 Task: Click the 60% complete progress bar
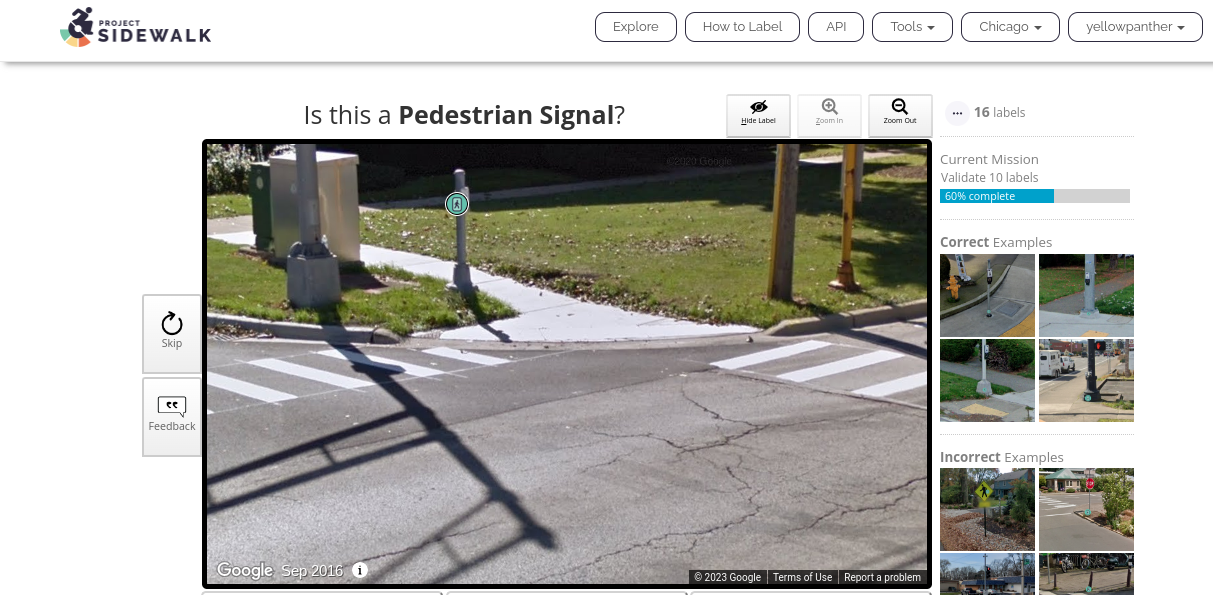coord(1035,196)
